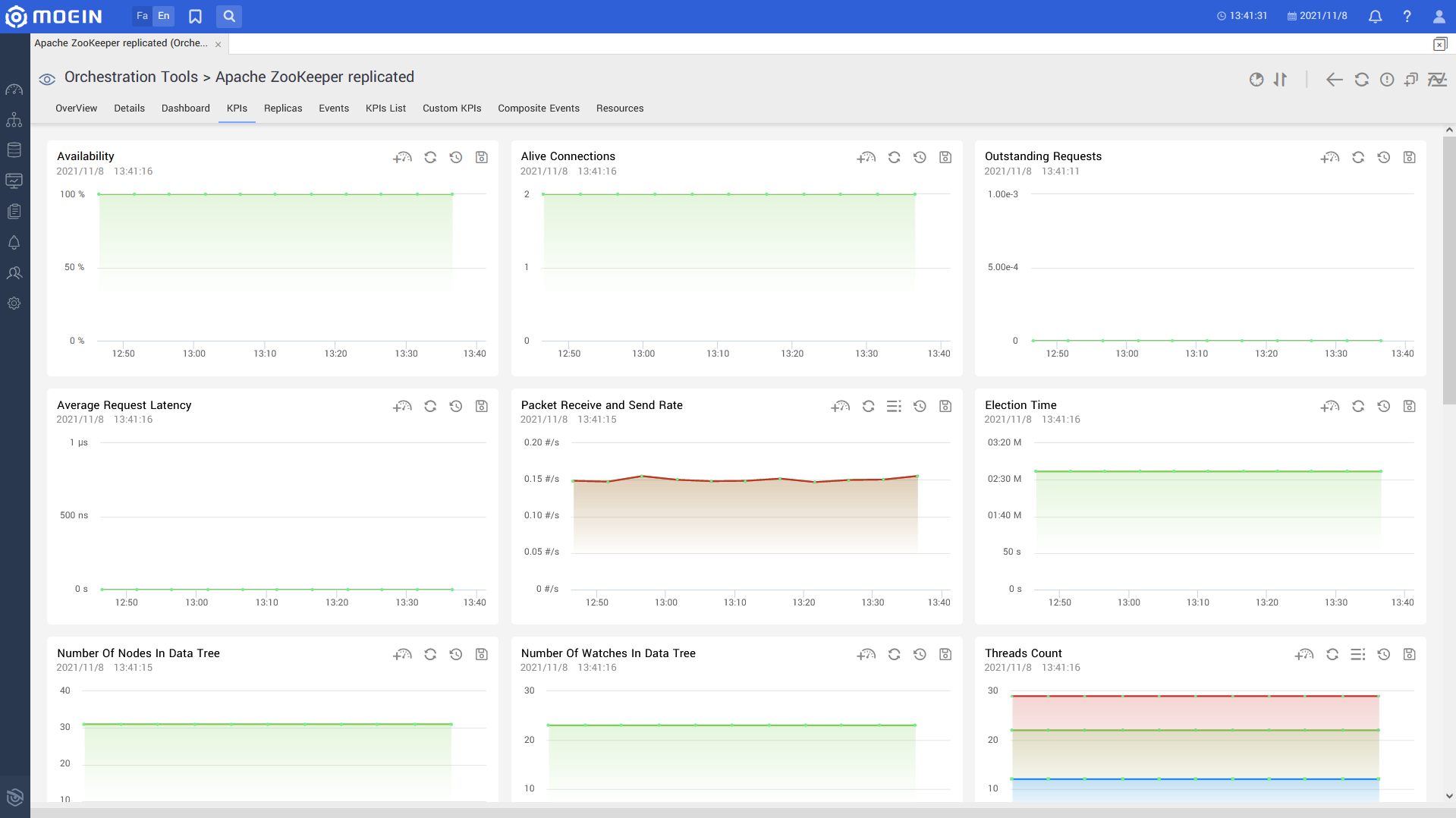The width and height of the screenshot is (1456, 818).
Task: Click the chart trend icon in header toolbar
Action: click(1437, 80)
